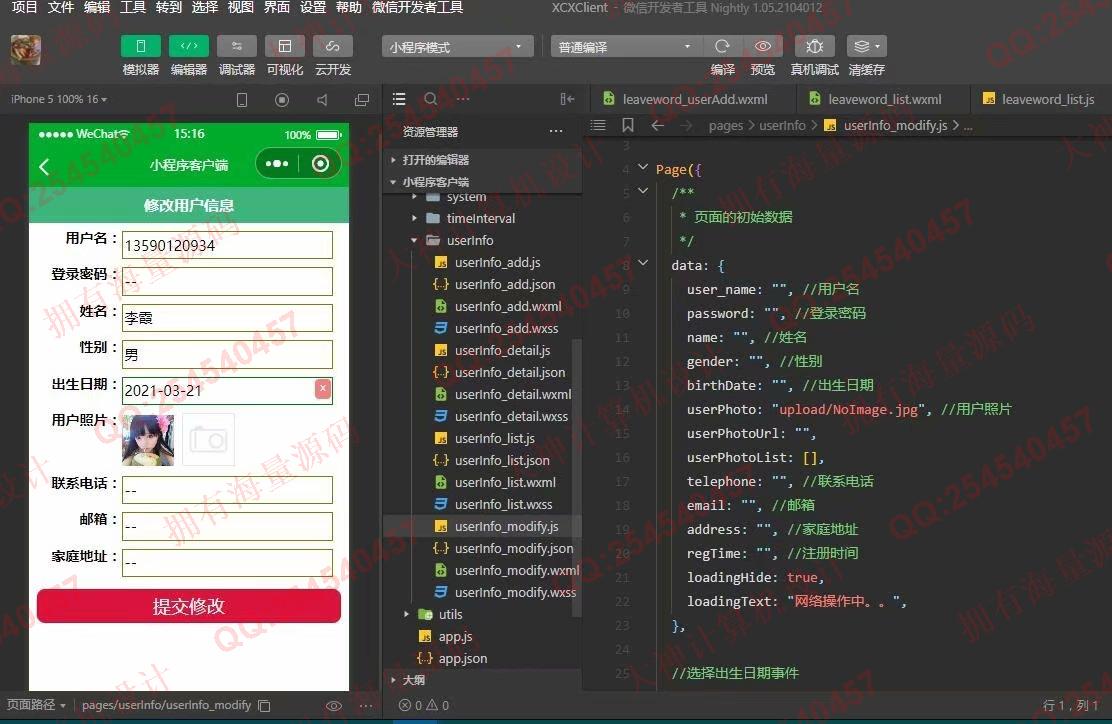Fold the Page({ code block

pyautogui.click(x=643, y=167)
